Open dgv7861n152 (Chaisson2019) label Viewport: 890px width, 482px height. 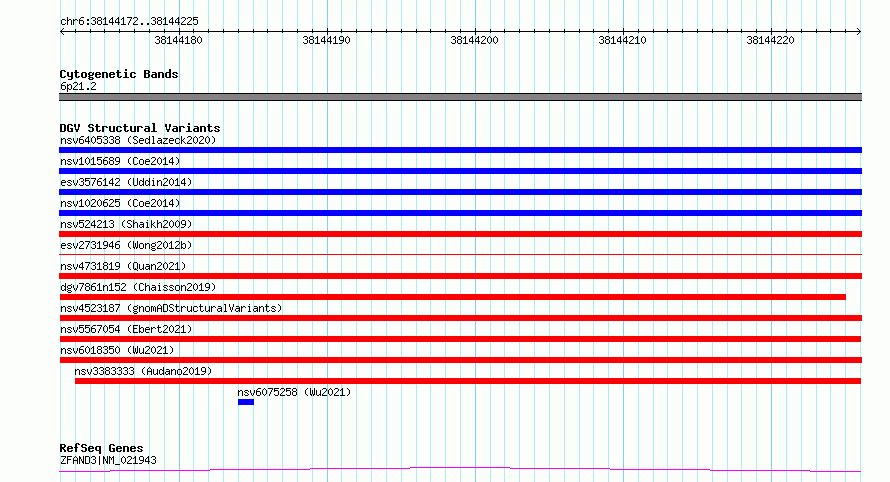(x=138, y=287)
